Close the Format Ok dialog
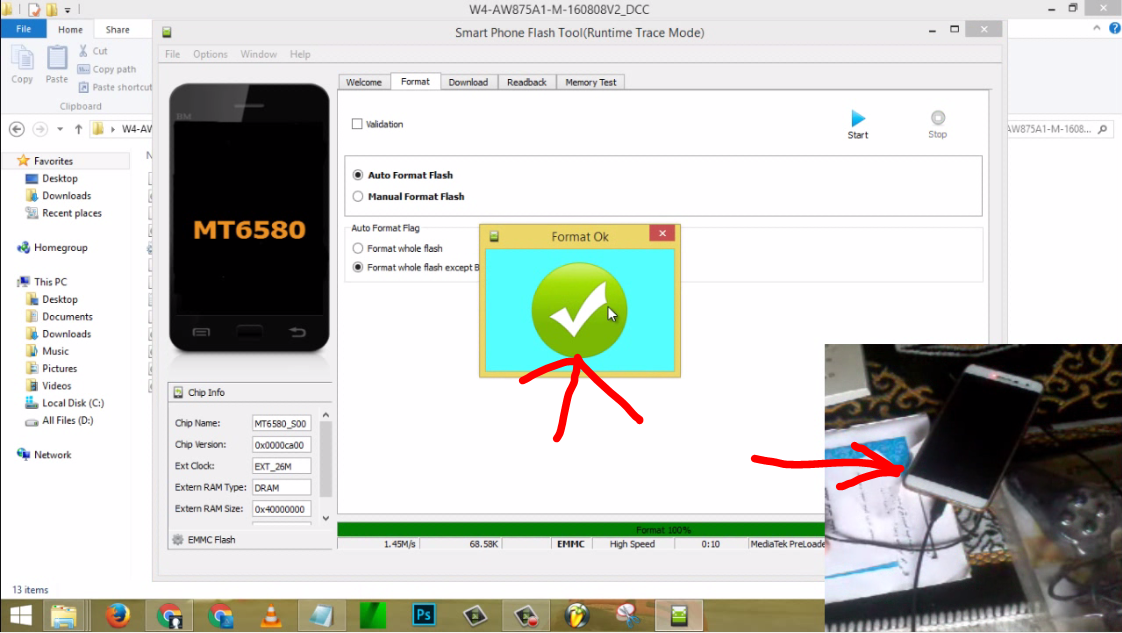Screen dimensions: 1122x633 [x=663, y=233]
